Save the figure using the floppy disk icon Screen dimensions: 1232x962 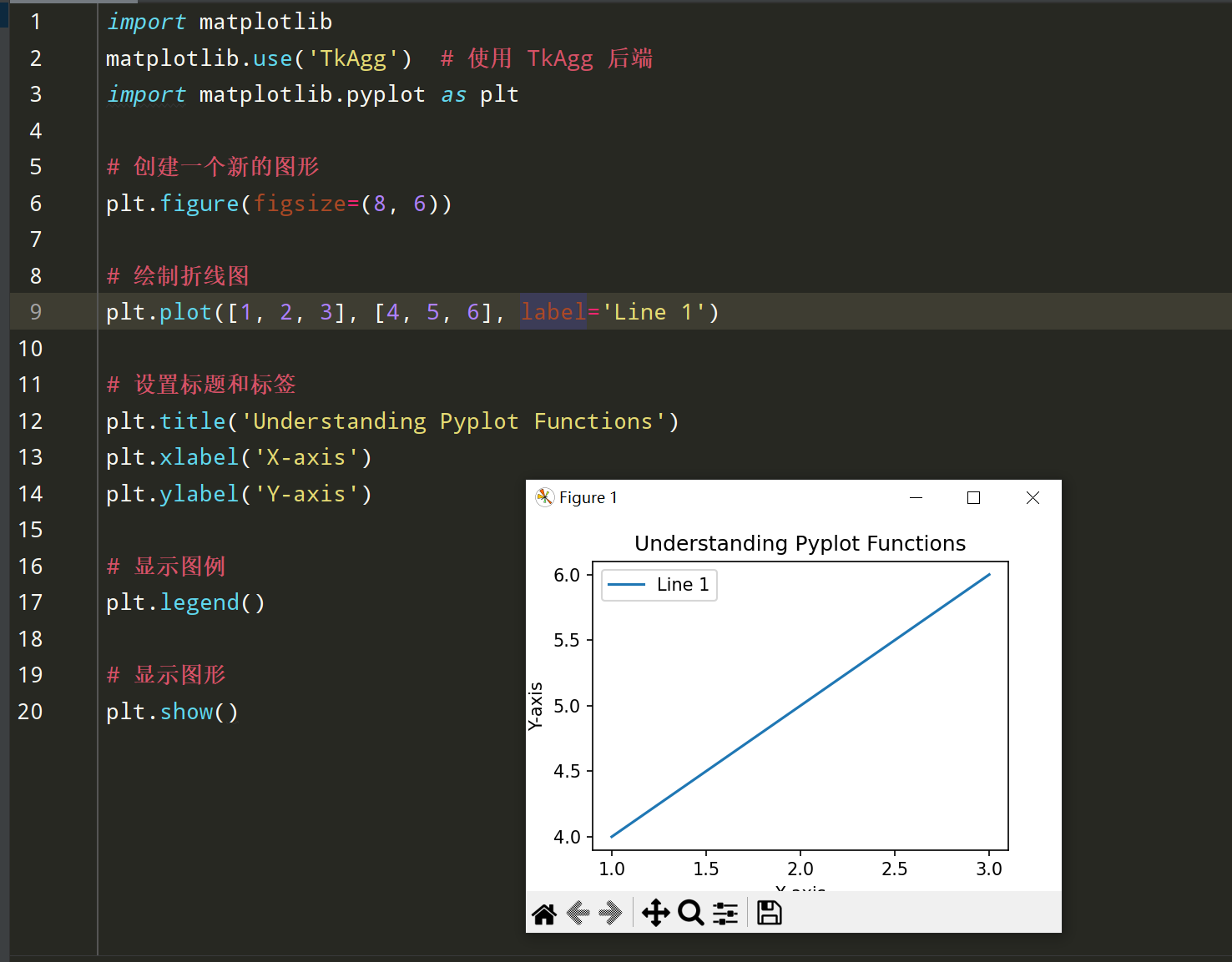pos(769,913)
